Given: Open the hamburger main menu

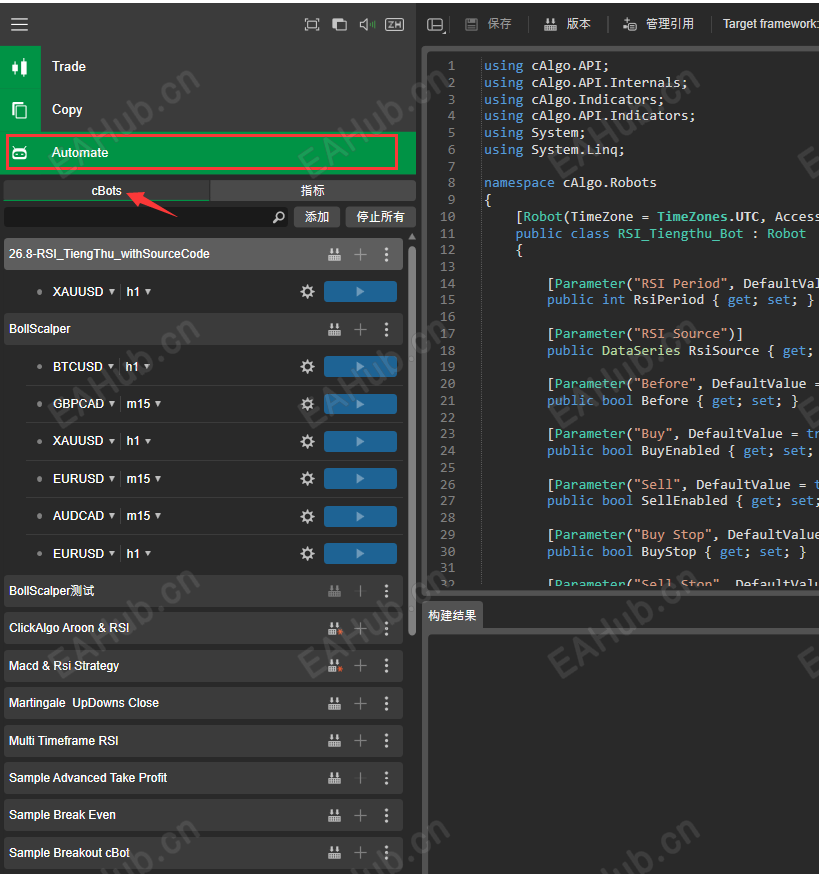Looking at the screenshot, I should tap(19, 25).
